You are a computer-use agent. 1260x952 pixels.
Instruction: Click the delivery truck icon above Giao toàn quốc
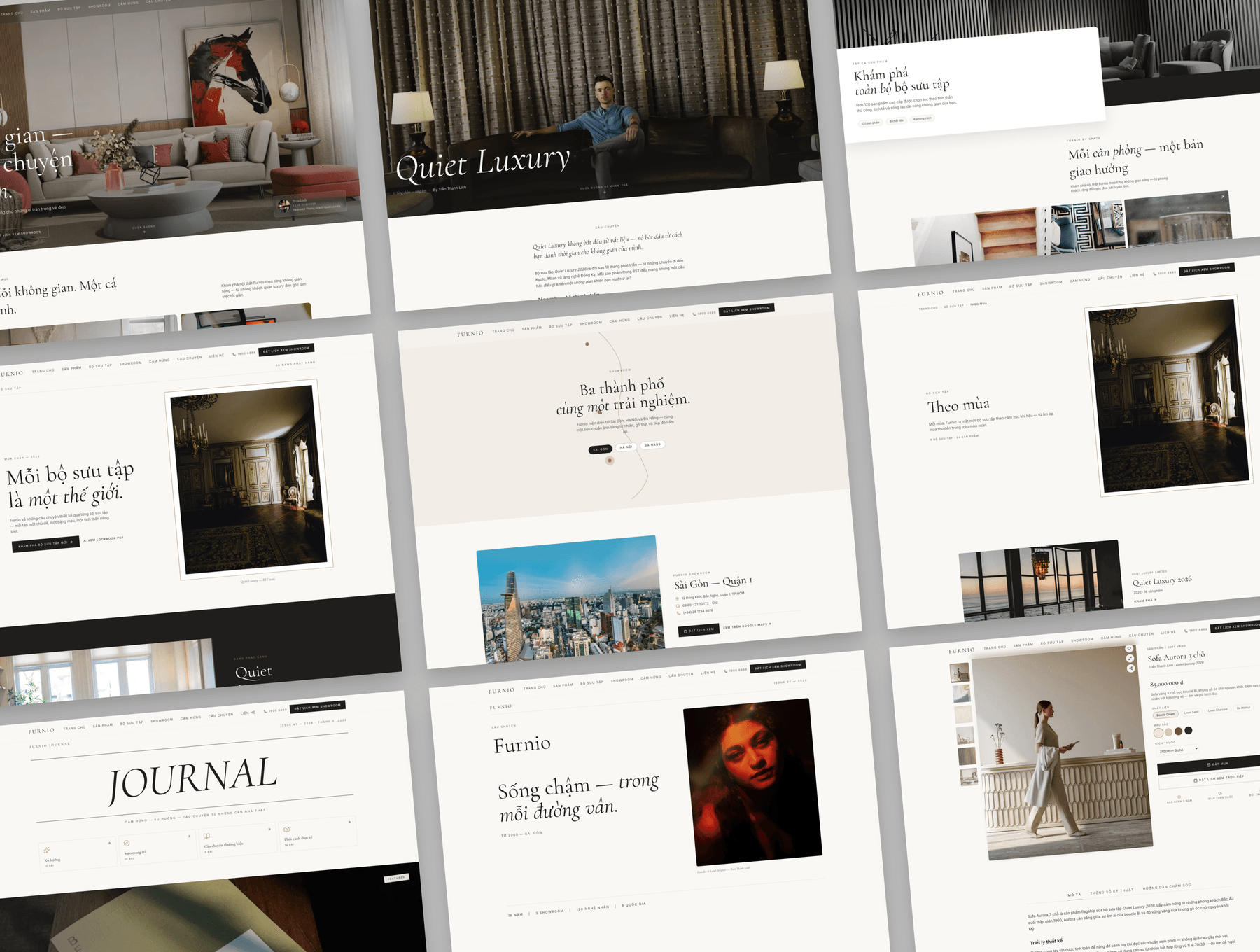[1219, 793]
